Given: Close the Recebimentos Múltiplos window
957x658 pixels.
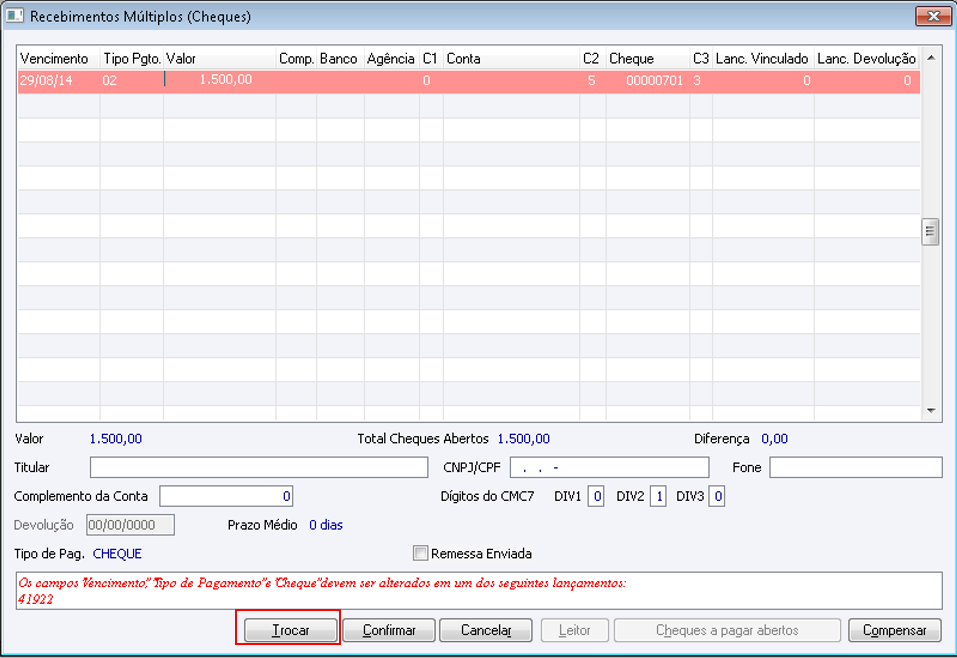Looking at the screenshot, I should pos(933,16).
